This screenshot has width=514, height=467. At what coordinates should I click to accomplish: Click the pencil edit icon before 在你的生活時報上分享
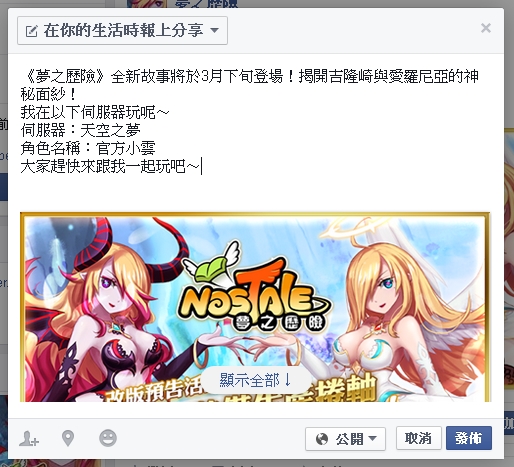(32, 31)
